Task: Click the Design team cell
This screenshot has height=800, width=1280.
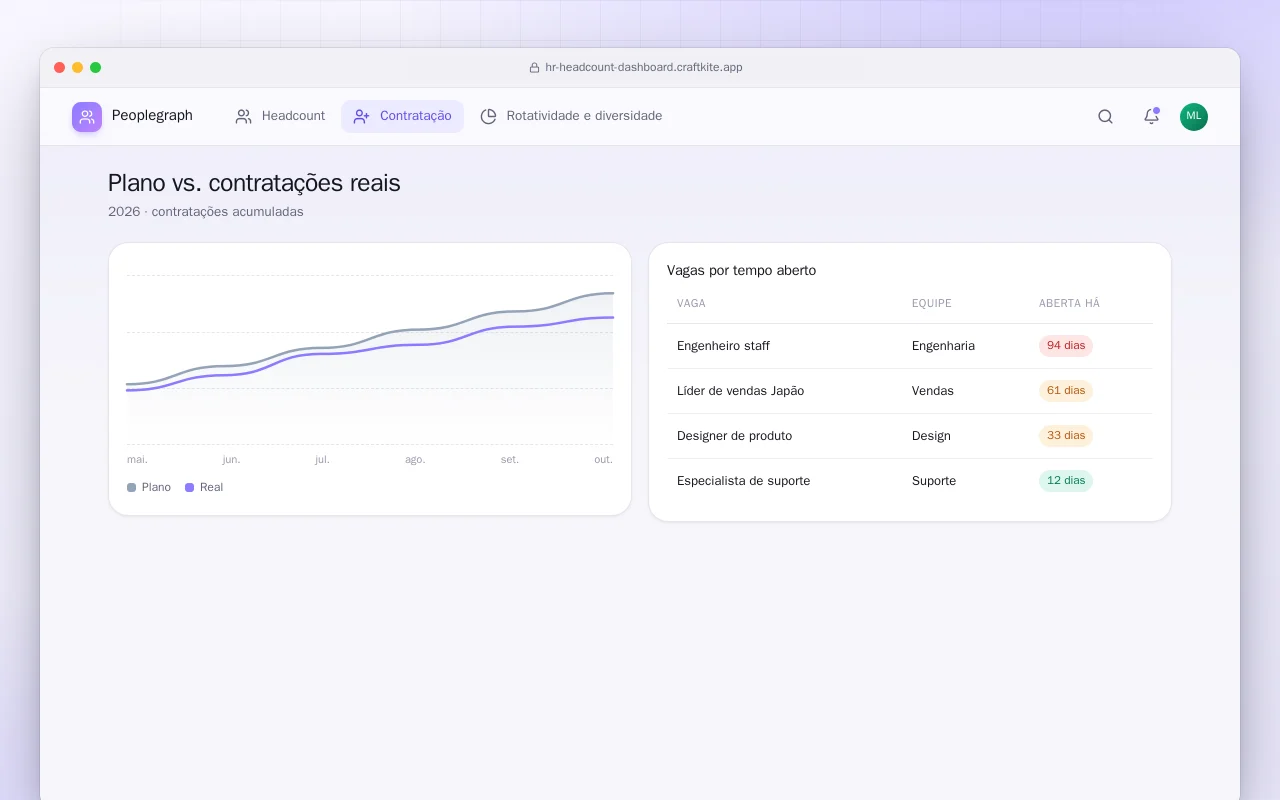Action: pyautogui.click(x=931, y=436)
